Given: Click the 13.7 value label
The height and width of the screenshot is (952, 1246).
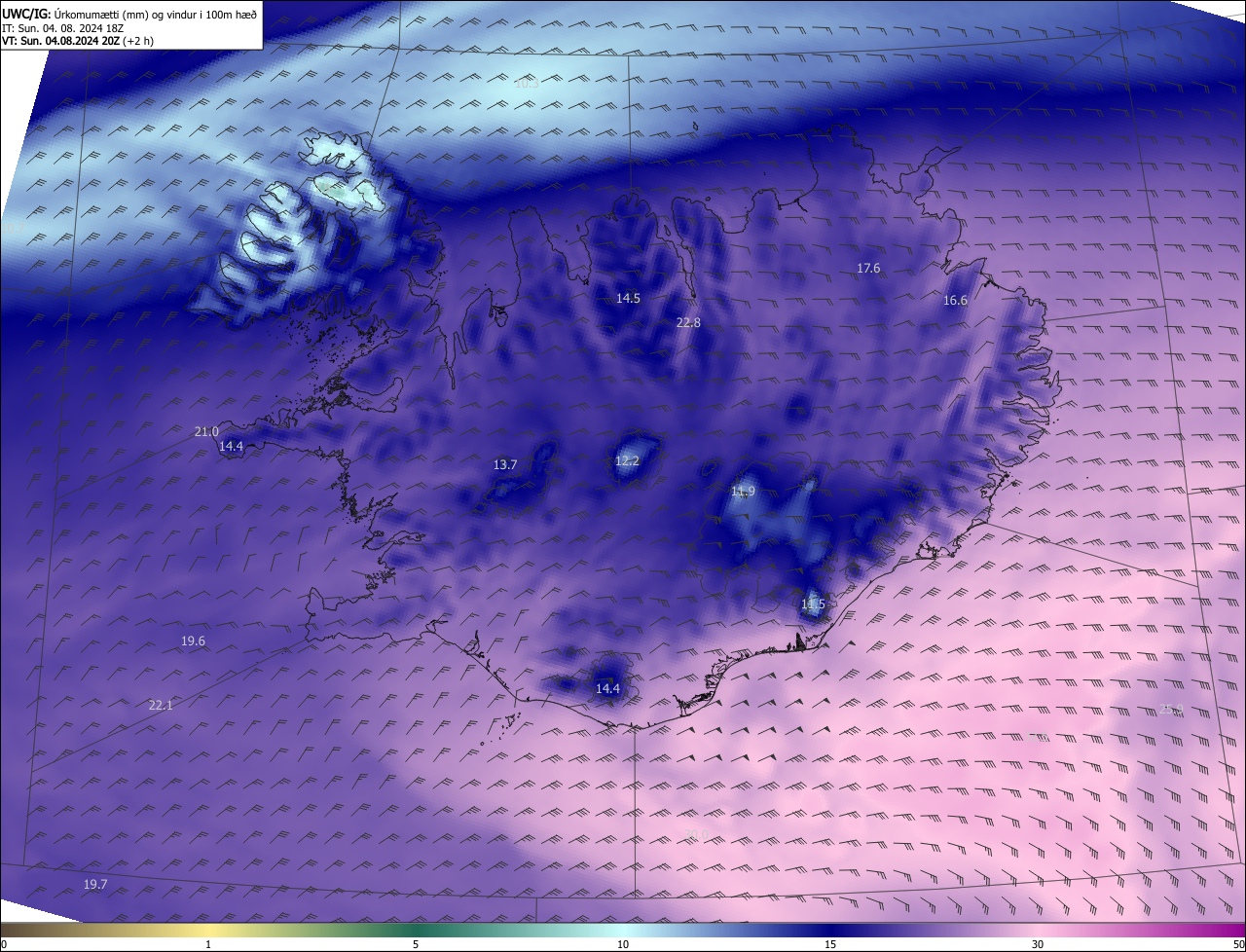Looking at the screenshot, I should coord(505,464).
